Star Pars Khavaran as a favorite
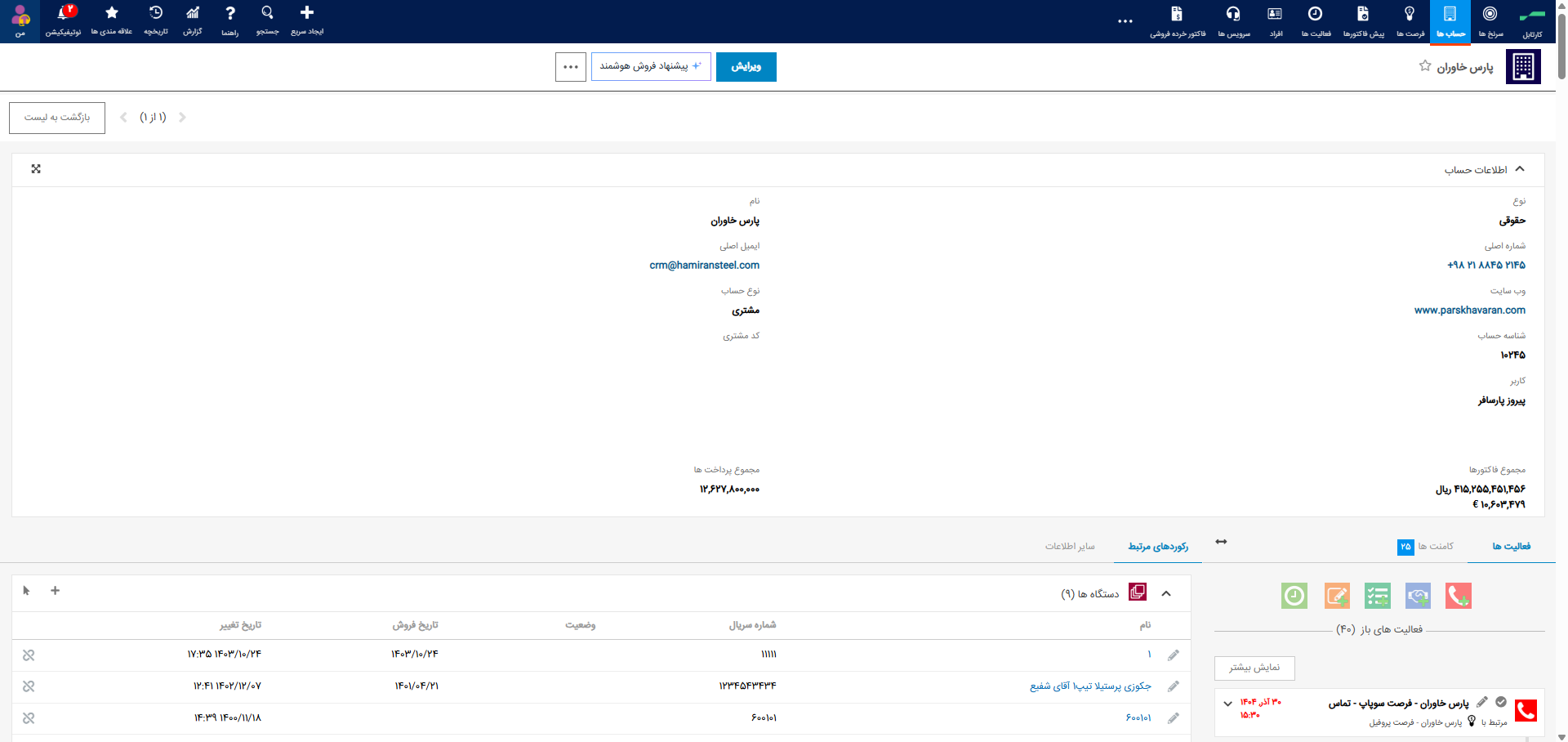This screenshot has width=1568, height=742. [1425, 65]
